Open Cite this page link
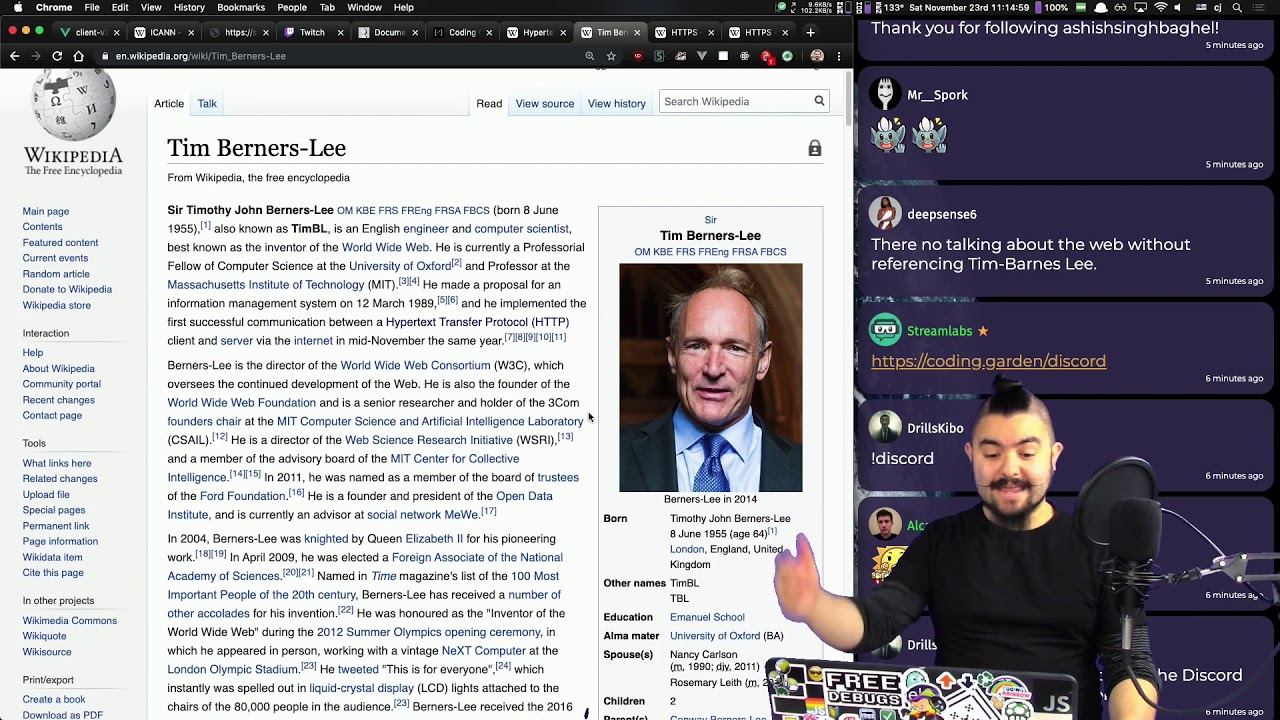1280x720 pixels. [x=53, y=573]
